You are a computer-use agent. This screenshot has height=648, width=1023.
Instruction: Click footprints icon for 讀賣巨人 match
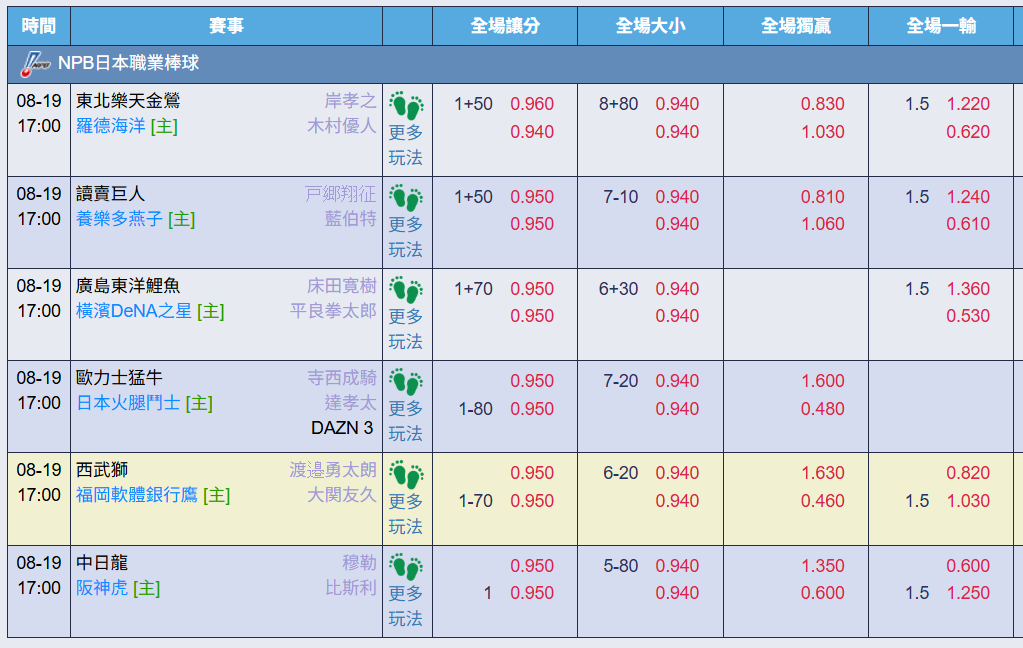(406, 198)
